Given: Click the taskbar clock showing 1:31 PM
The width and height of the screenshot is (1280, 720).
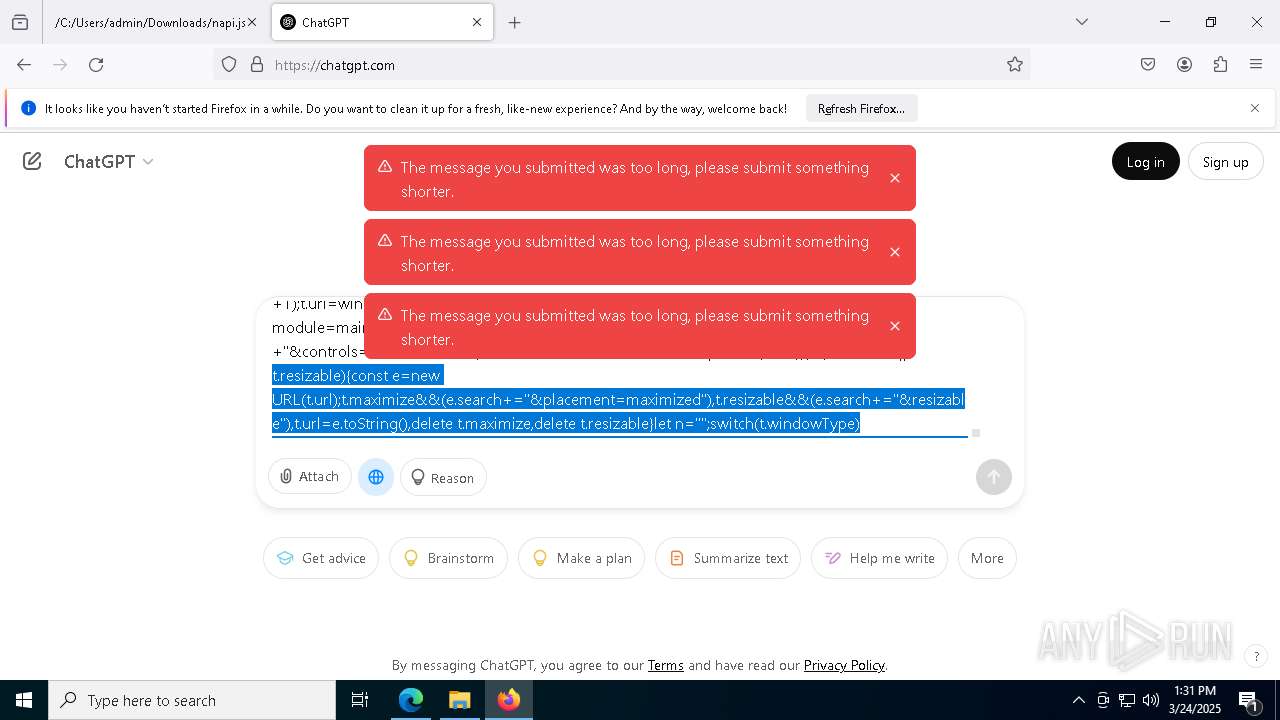Looking at the screenshot, I should [1195, 700].
